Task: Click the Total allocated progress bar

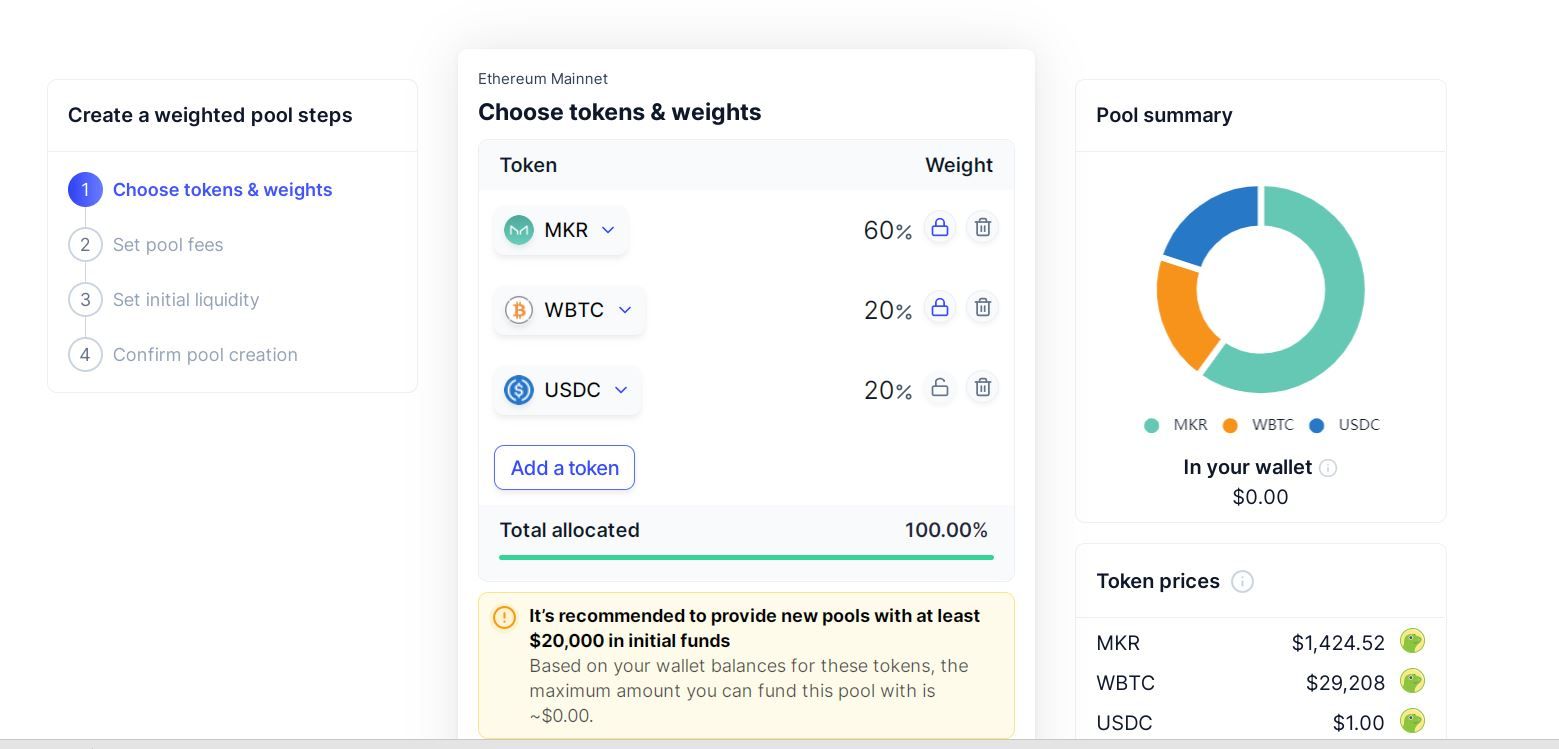Action: click(746, 557)
